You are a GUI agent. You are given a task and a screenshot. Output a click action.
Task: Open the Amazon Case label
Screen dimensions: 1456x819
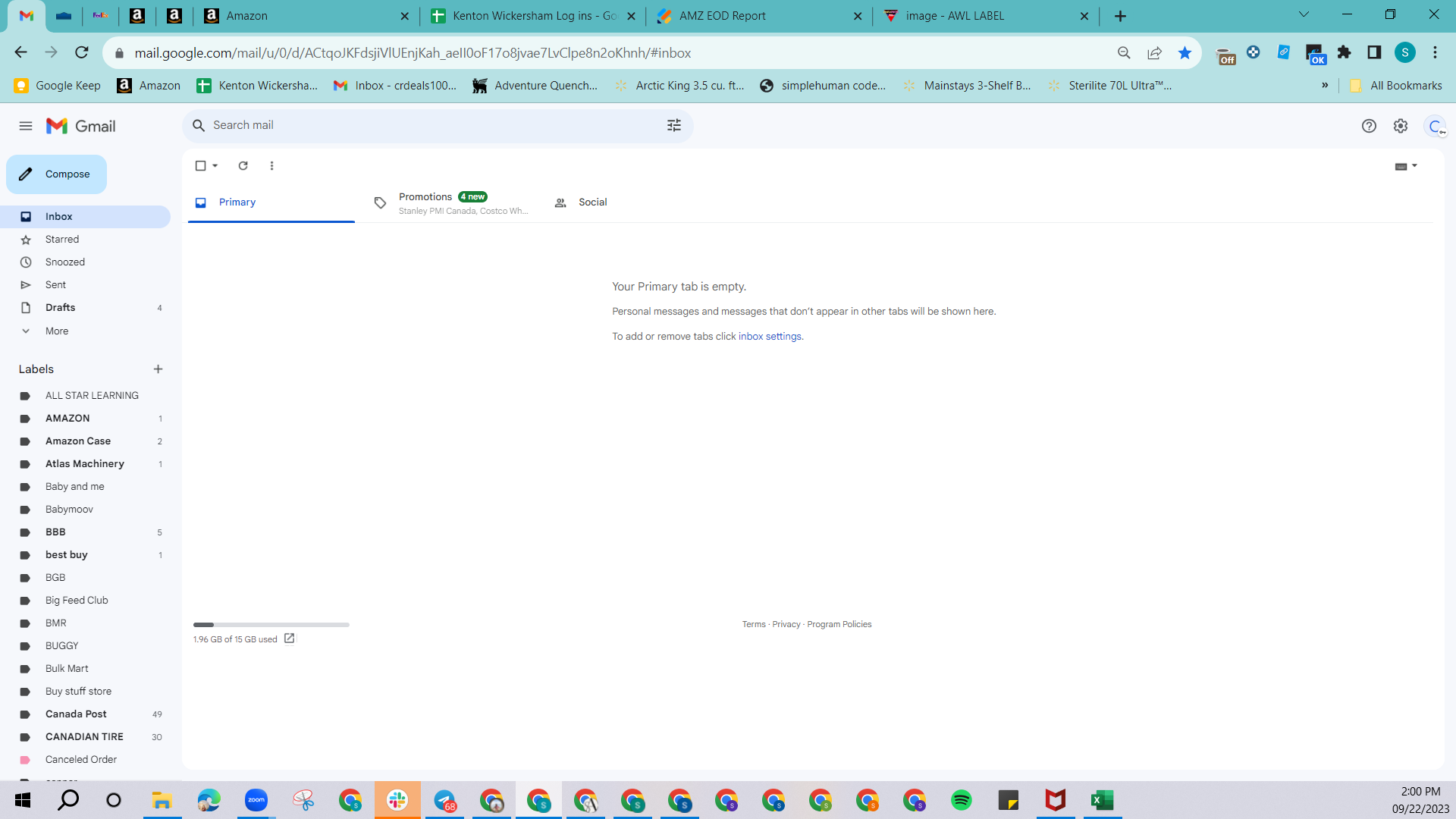pos(85,441)
